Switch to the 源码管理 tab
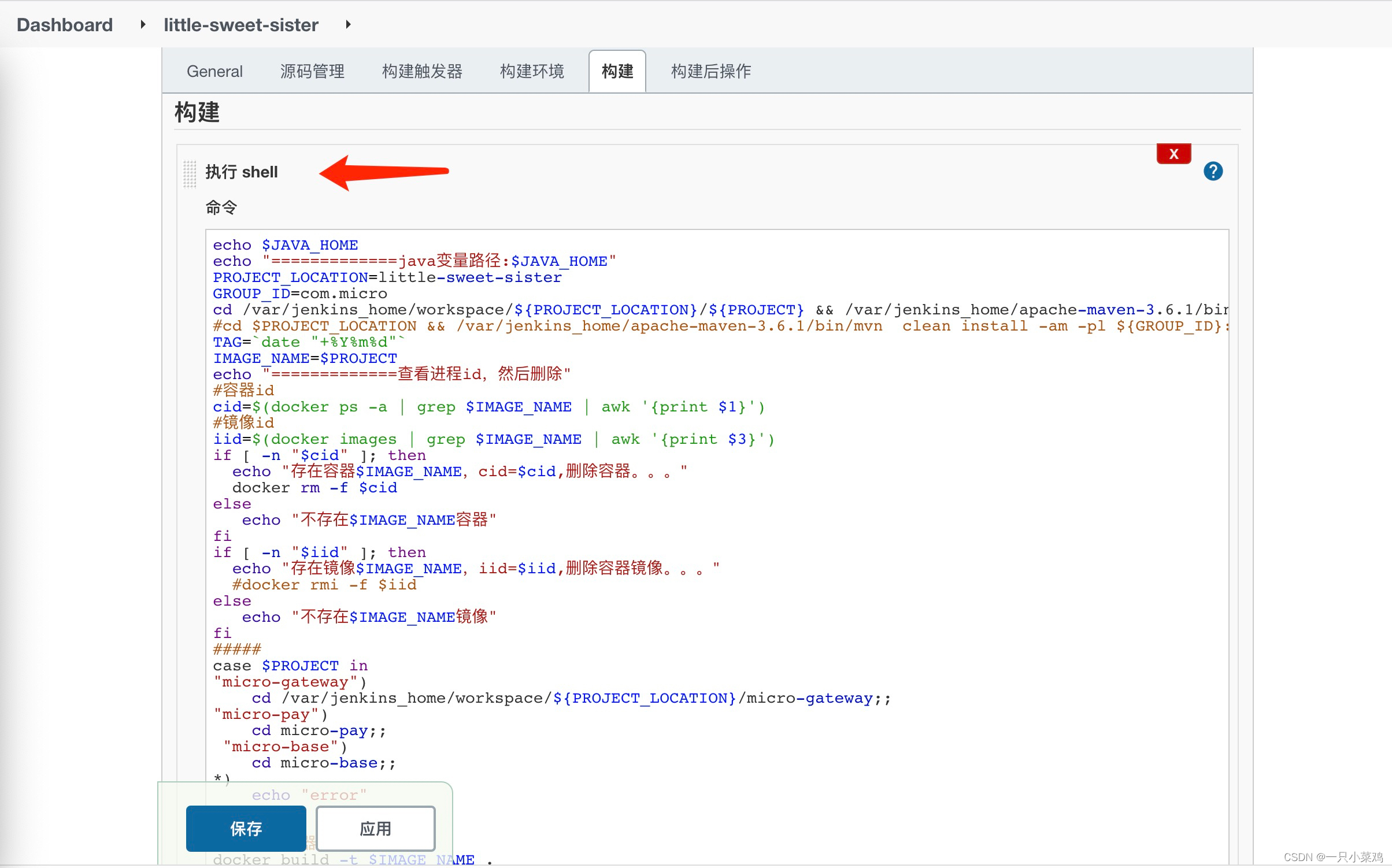Image resolution: width=1392 pixels, height=868 pixels. click(x=312, y=72)
